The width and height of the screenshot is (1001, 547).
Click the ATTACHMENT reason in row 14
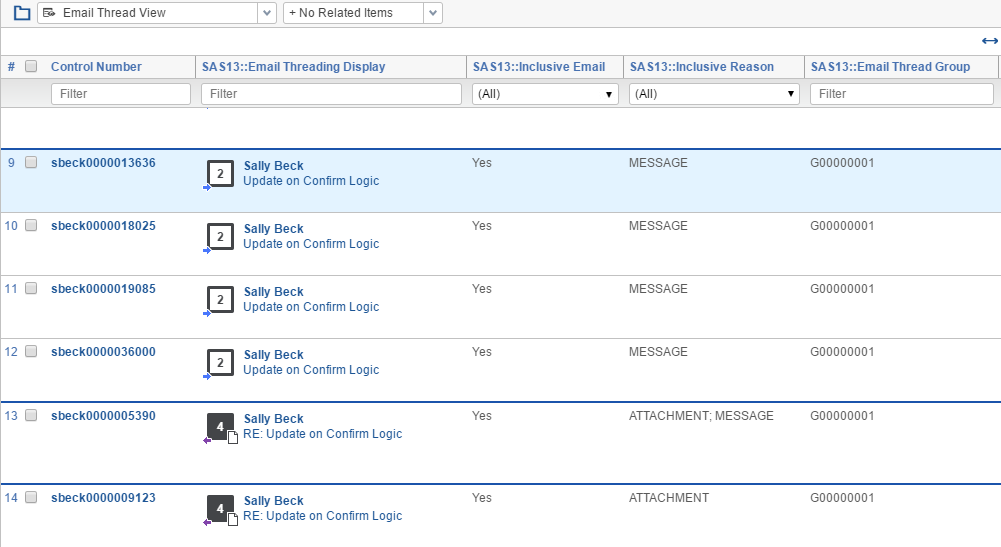click(668, 498)
